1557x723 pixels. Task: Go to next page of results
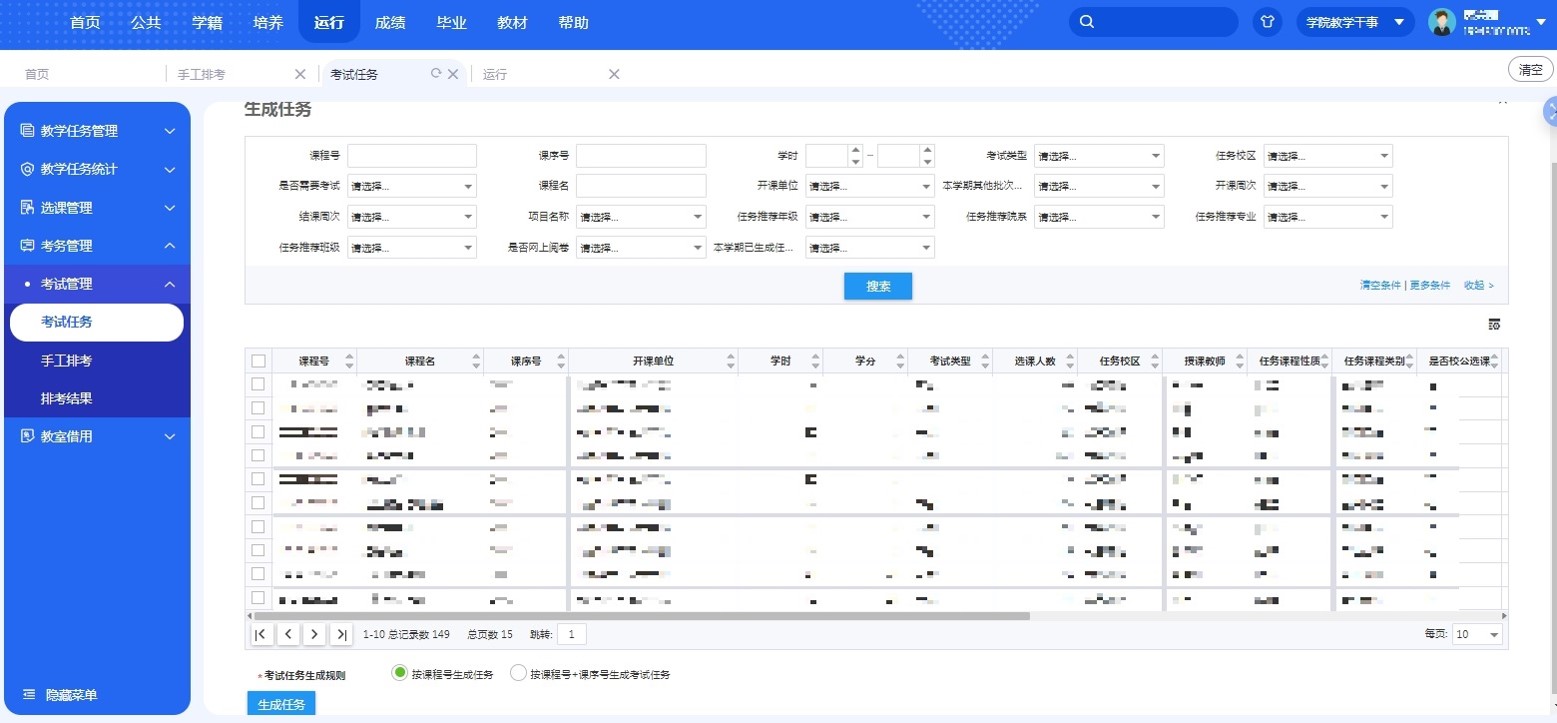click(x=314, y=634)
